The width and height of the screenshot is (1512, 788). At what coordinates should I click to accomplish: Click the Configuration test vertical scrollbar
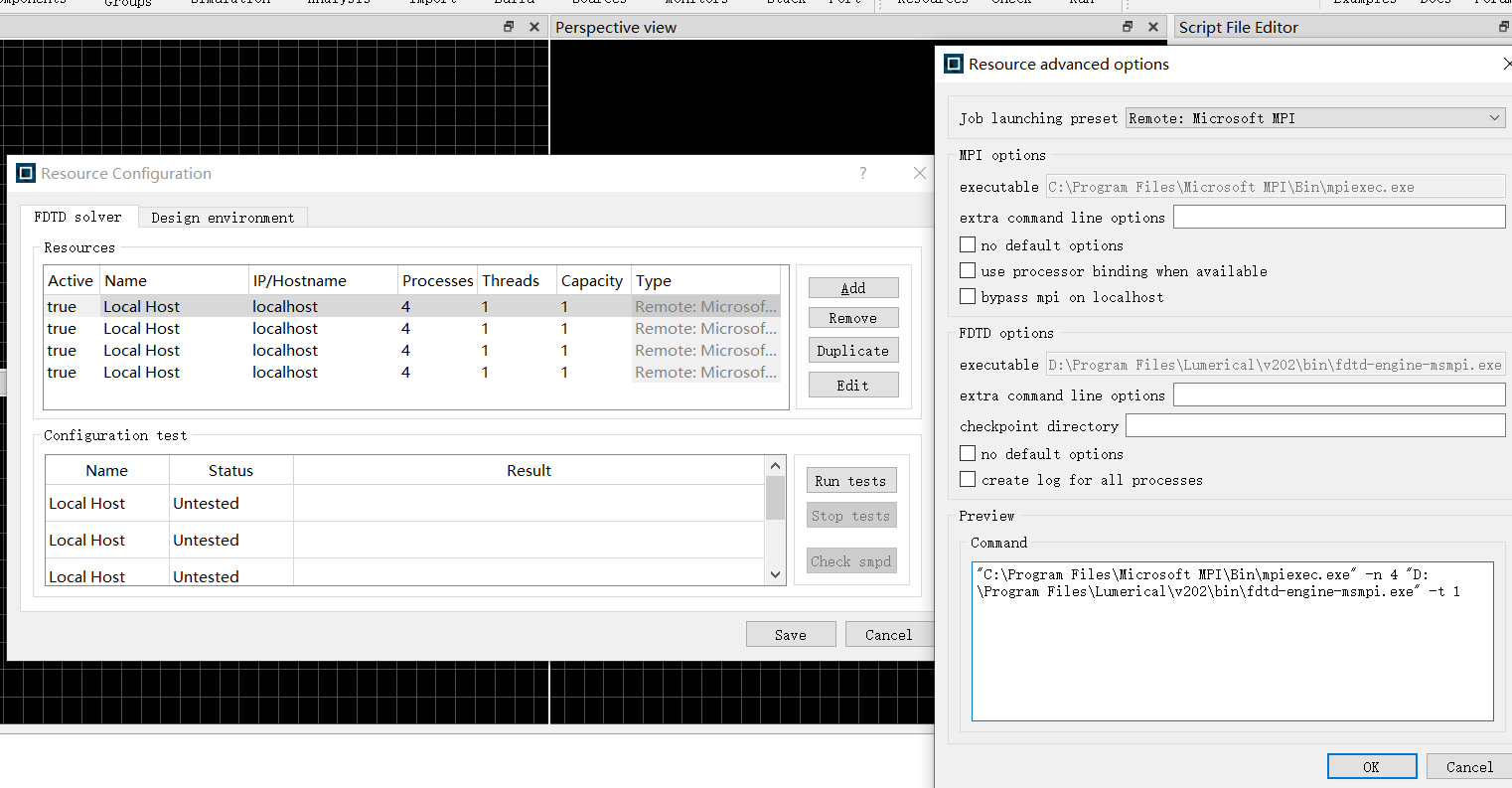tap(776, 498)
